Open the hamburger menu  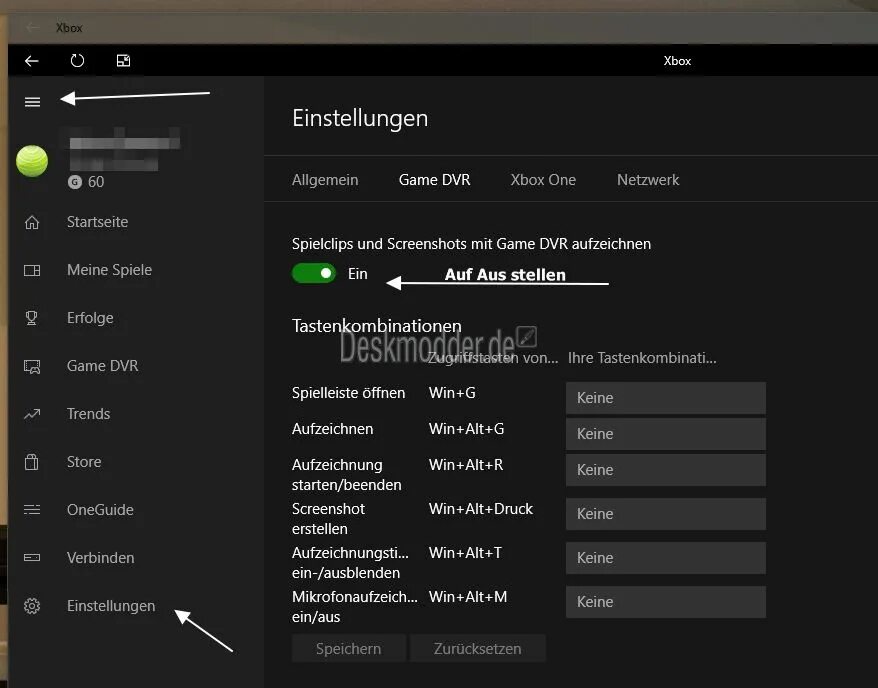(x=32, y=102)
